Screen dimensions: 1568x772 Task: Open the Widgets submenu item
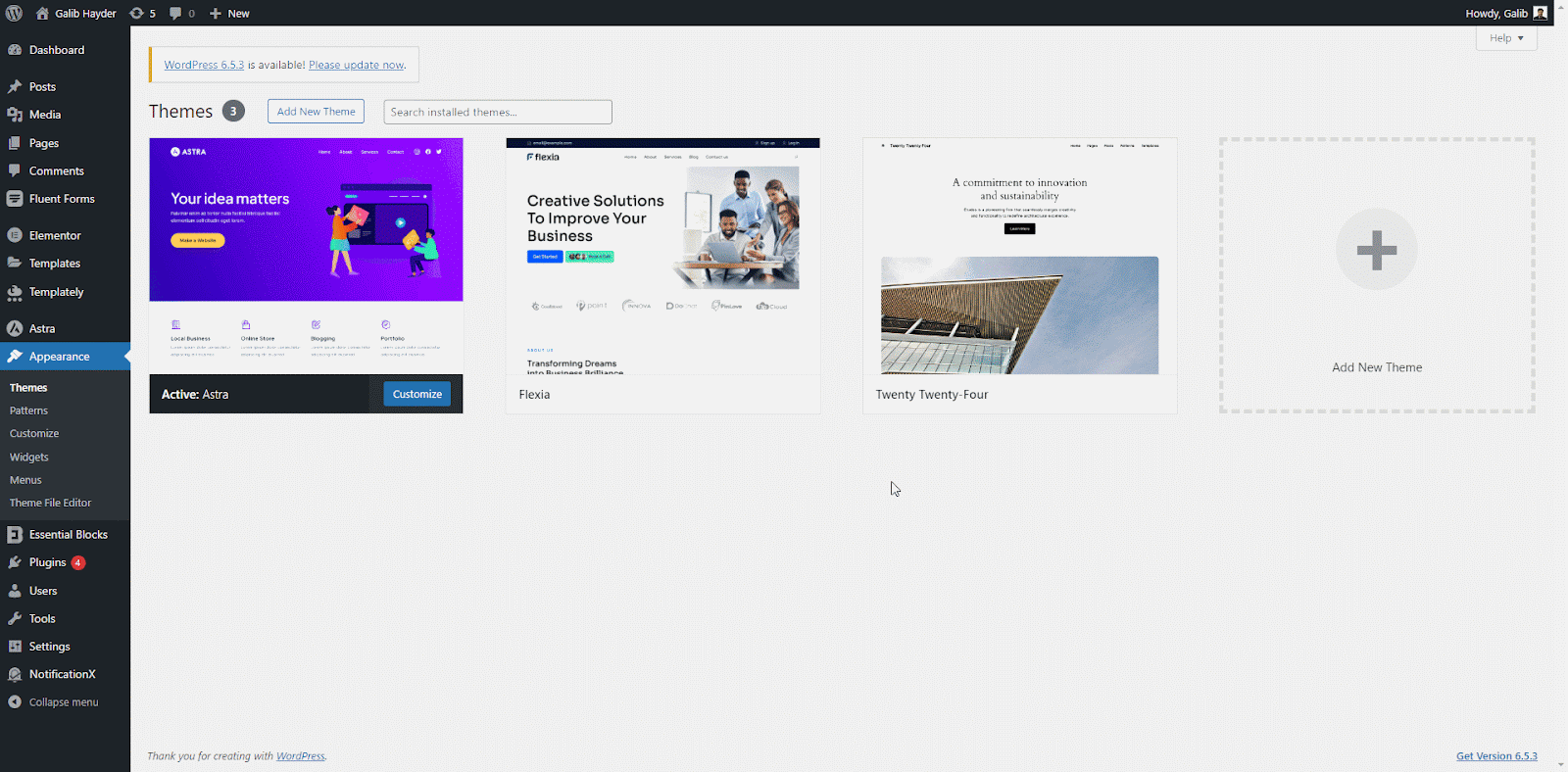tap(29, 457)
